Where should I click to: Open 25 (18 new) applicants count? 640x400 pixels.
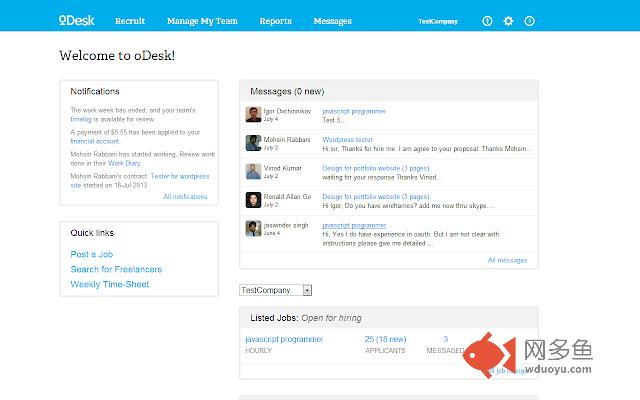[385, 339]
